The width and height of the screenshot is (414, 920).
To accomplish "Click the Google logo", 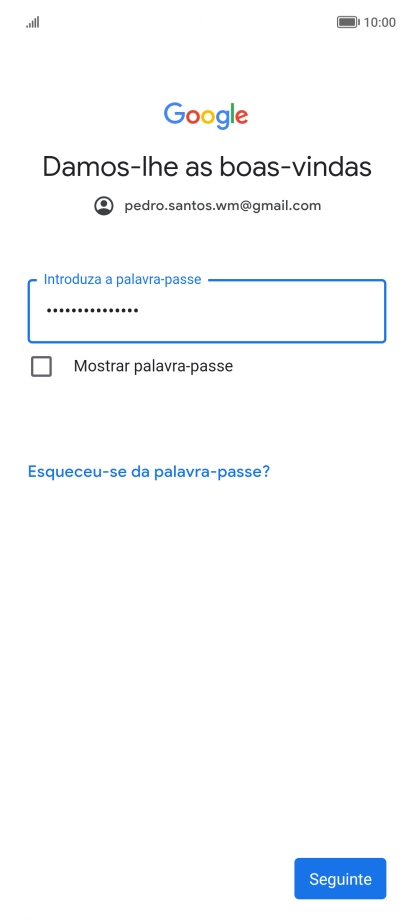I will [x=206, y=116].
